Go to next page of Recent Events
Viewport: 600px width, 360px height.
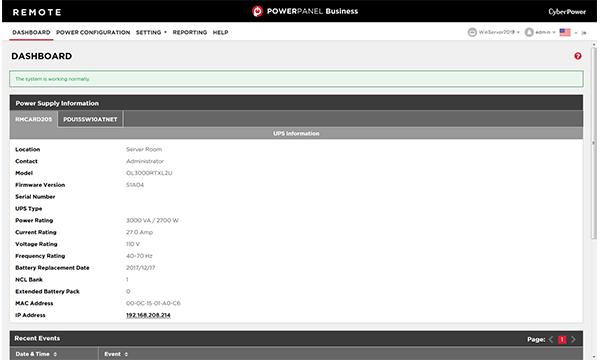[x=573, y=339]
